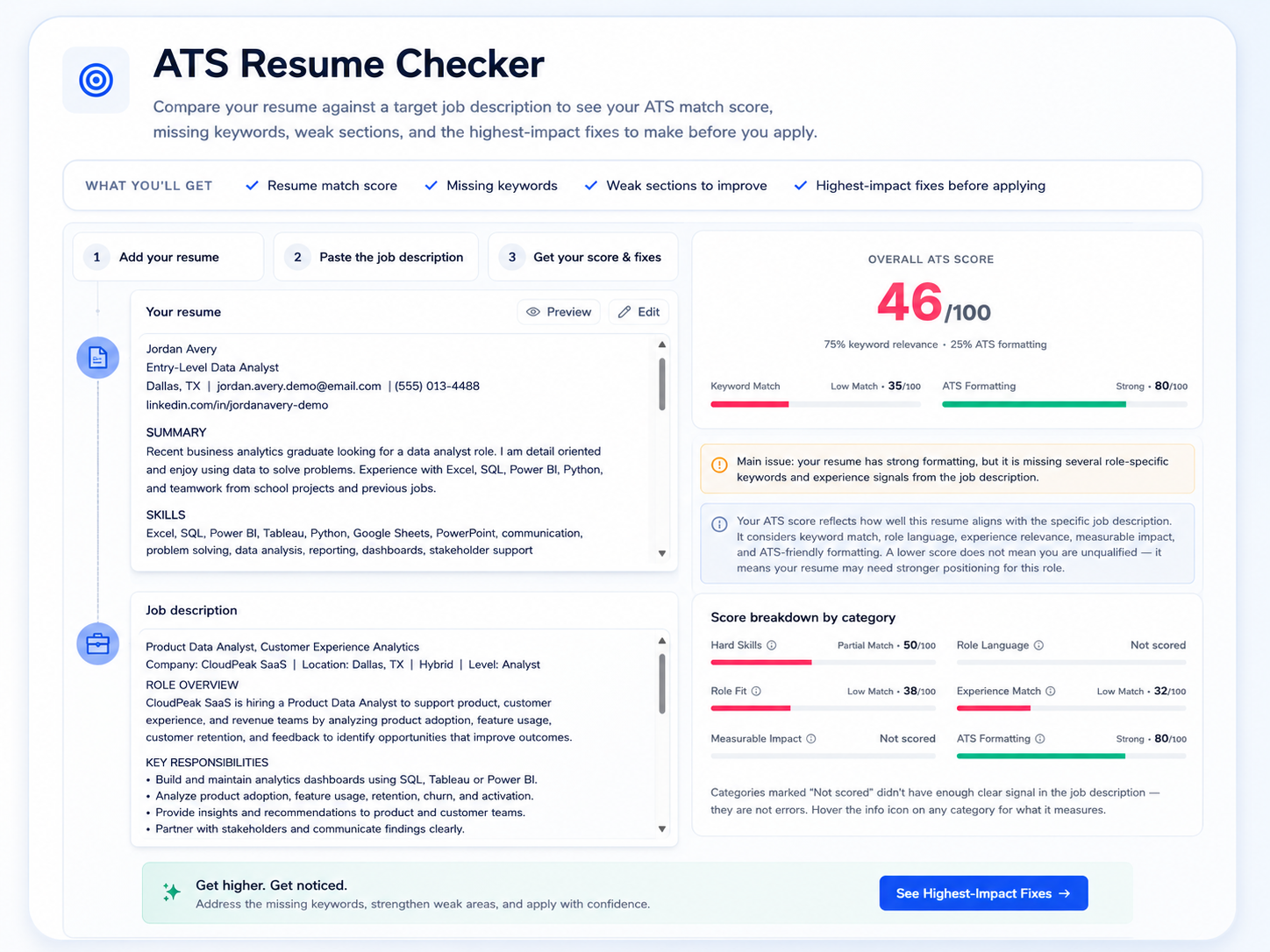Click the info icon in the ATS score explanation box
Screen dimensions: 1270x952
point(719,524)
